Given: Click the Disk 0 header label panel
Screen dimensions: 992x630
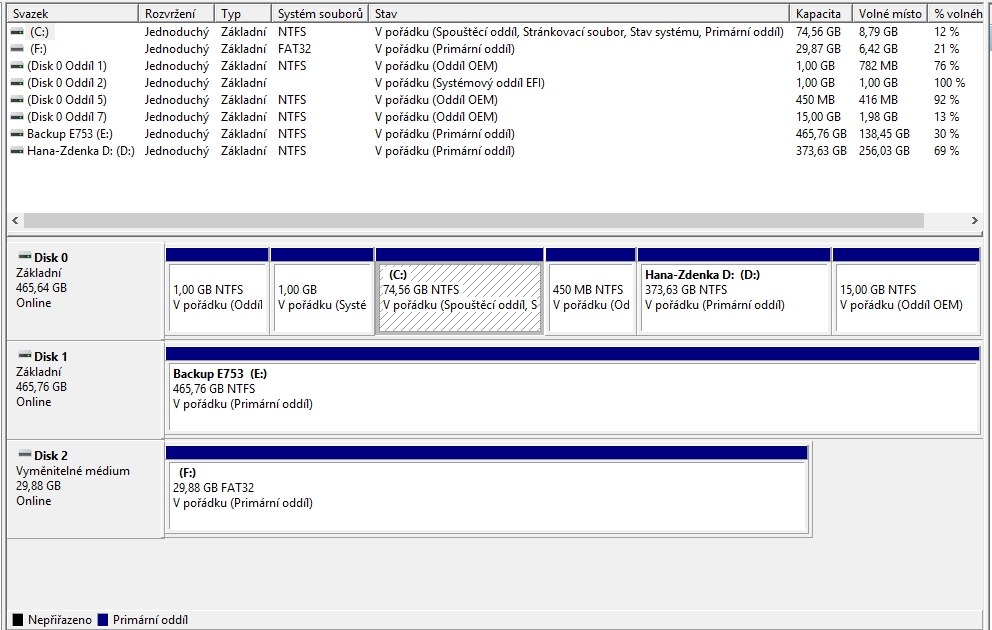Looking at the screenshot, I should pos(85,292).
